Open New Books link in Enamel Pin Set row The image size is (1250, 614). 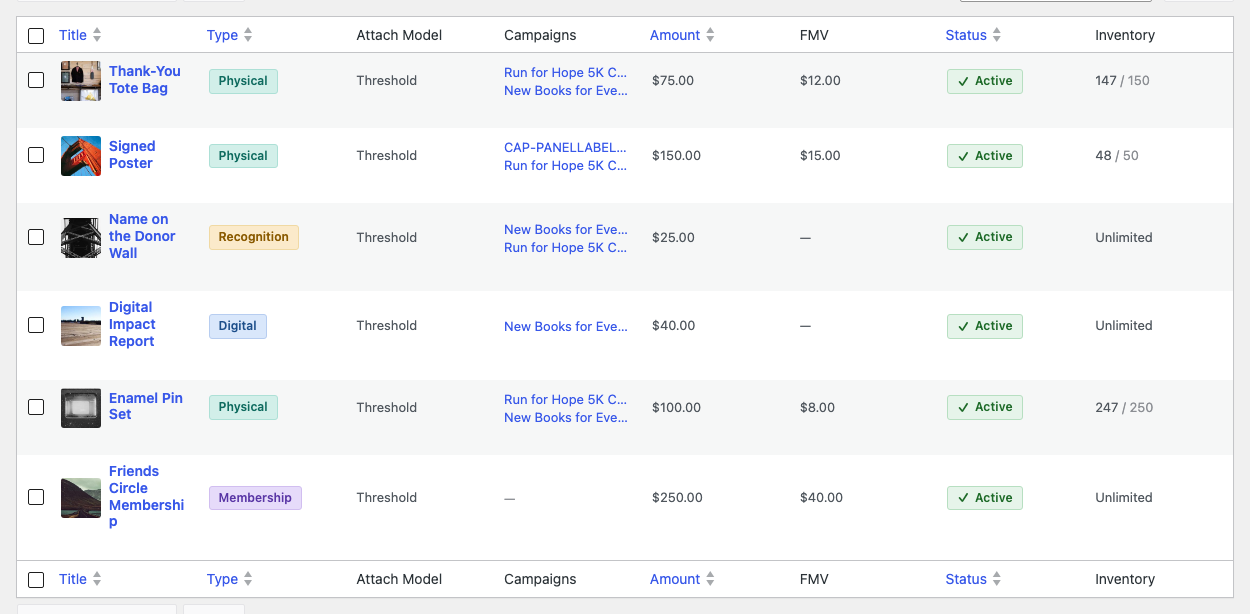(566, 417)
